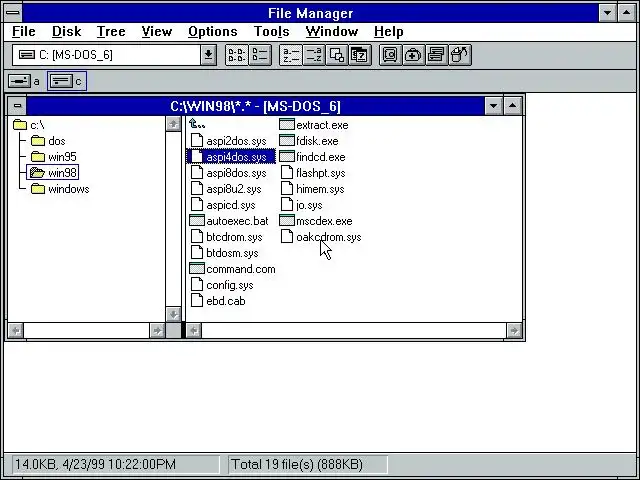Click the oakcdrom.sys document icon
Screen dimensions: 640x480
pyautogui.click(x=287, y=236)
